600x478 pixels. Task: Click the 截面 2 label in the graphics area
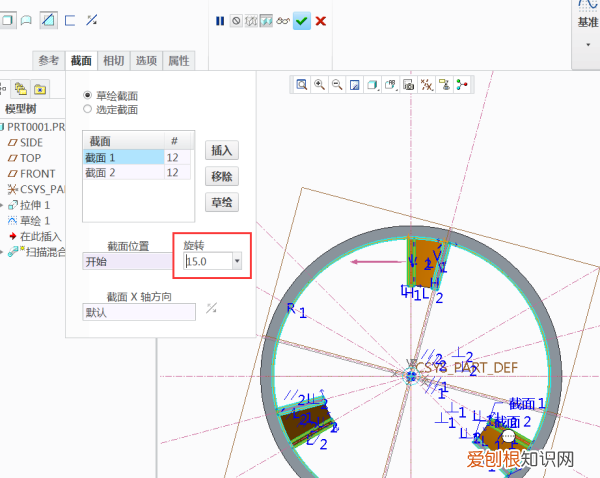pos(513,422)
